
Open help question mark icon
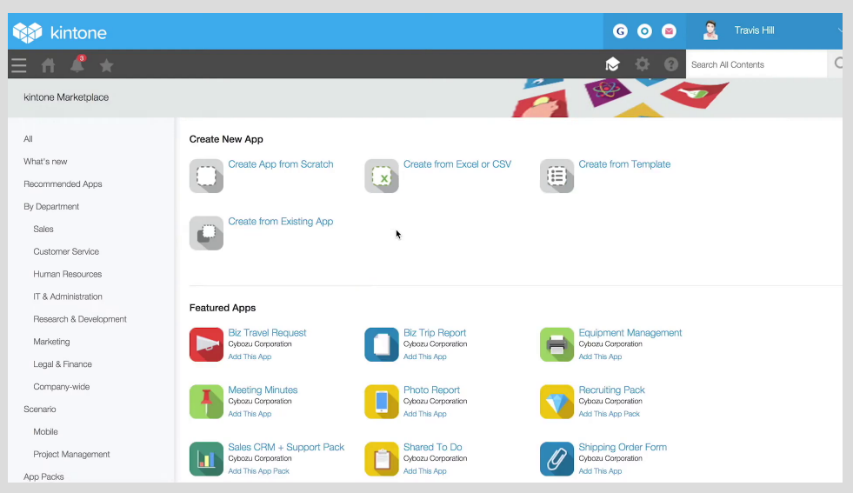(x=671, y=64)
